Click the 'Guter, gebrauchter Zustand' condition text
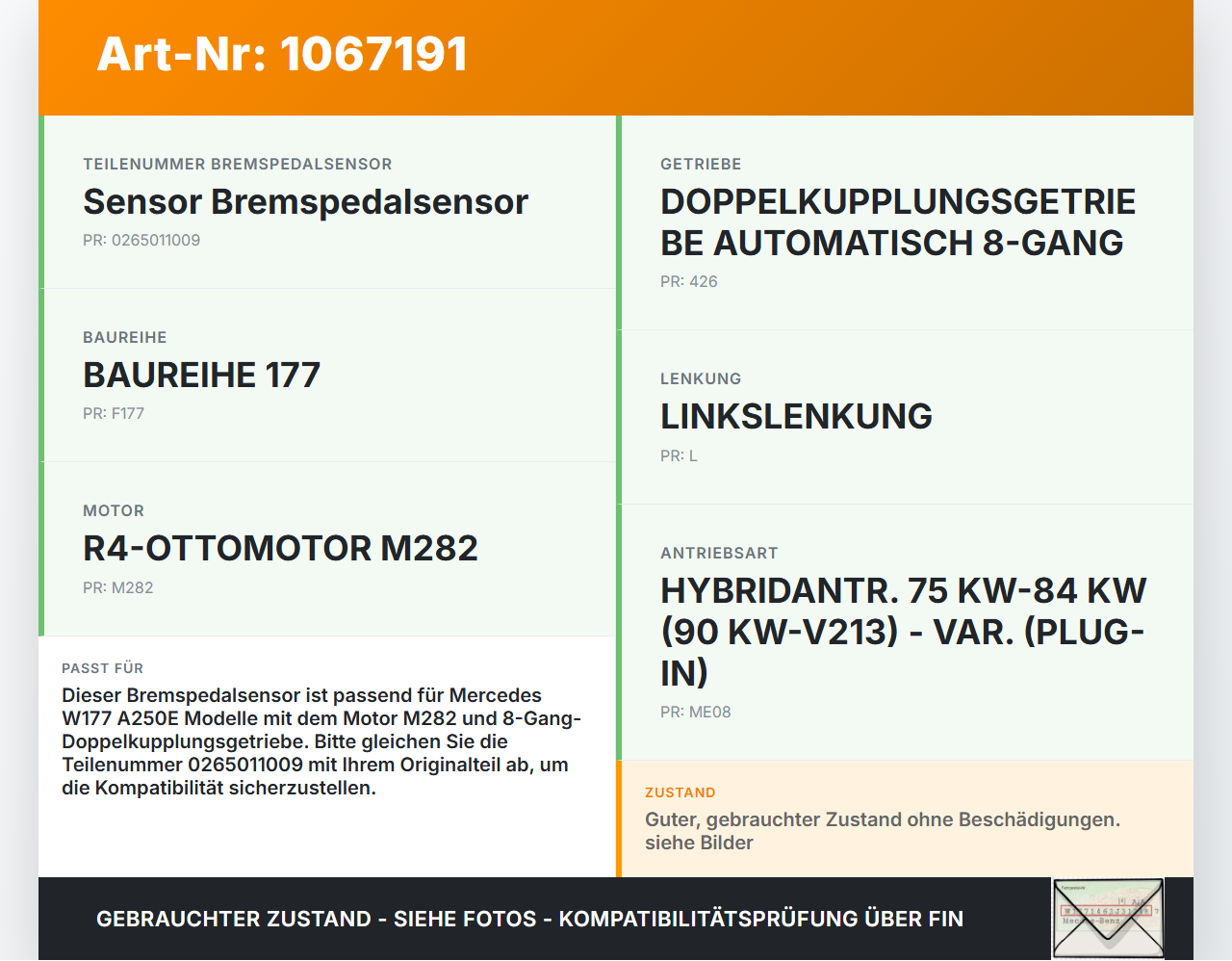 point(883,831)
